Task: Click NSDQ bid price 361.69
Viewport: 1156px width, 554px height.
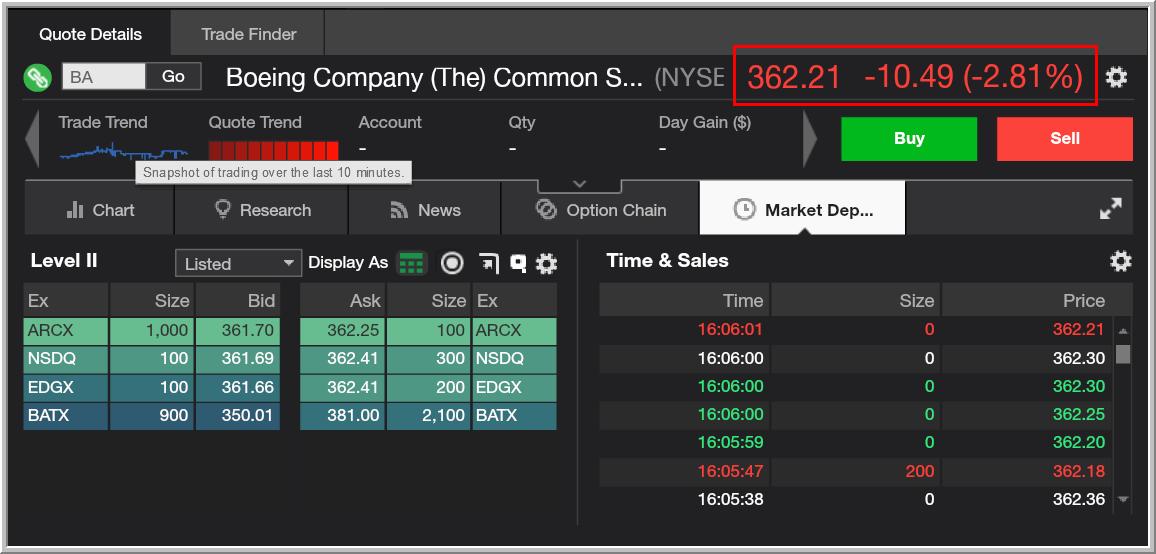Action: (237, 359)
